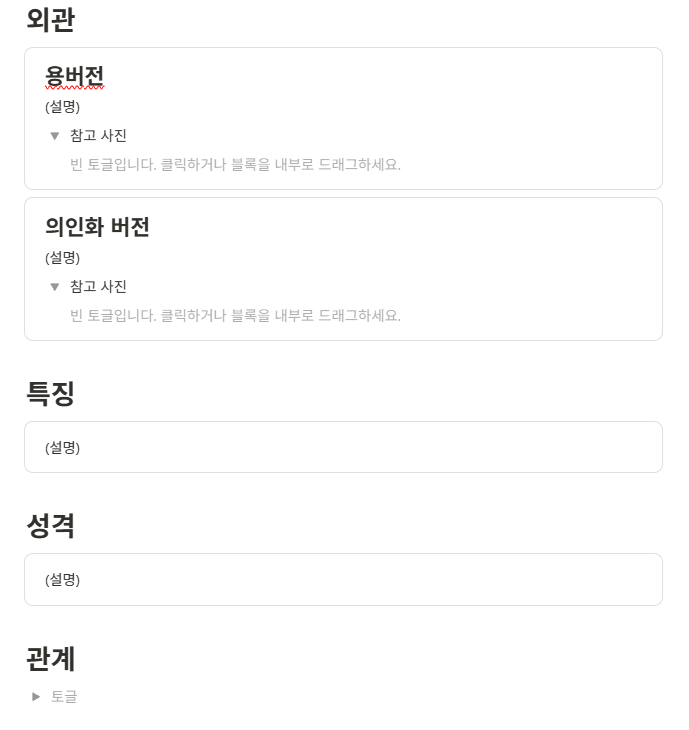
Task: Click the 용버전 heading text
Action: (x=74, y=76)
